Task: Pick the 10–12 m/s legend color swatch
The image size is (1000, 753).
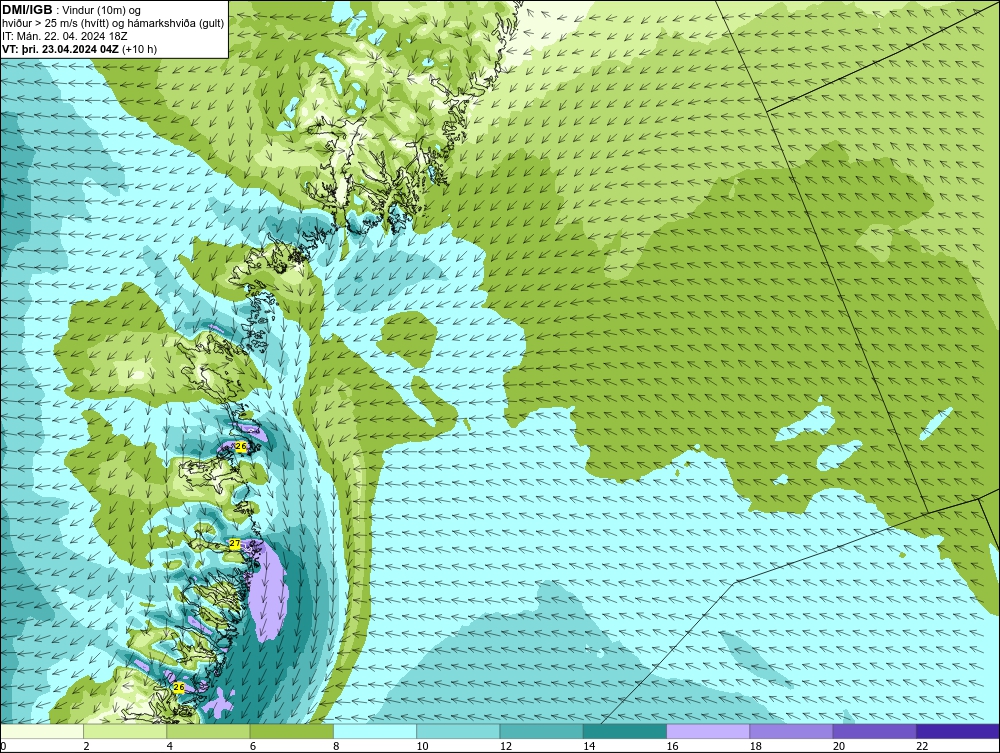Action: (458, 731)
